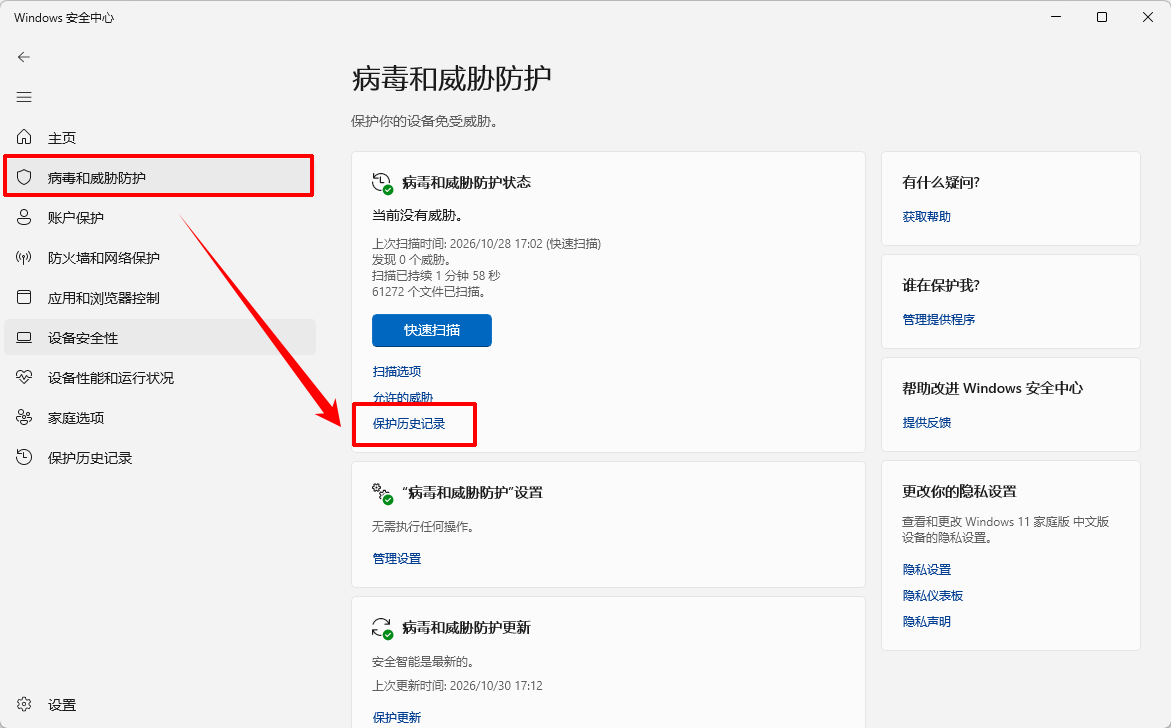1171x728 pixels.
Task: Select 家庭选项 in the sidebar
Action: point(160,417)
